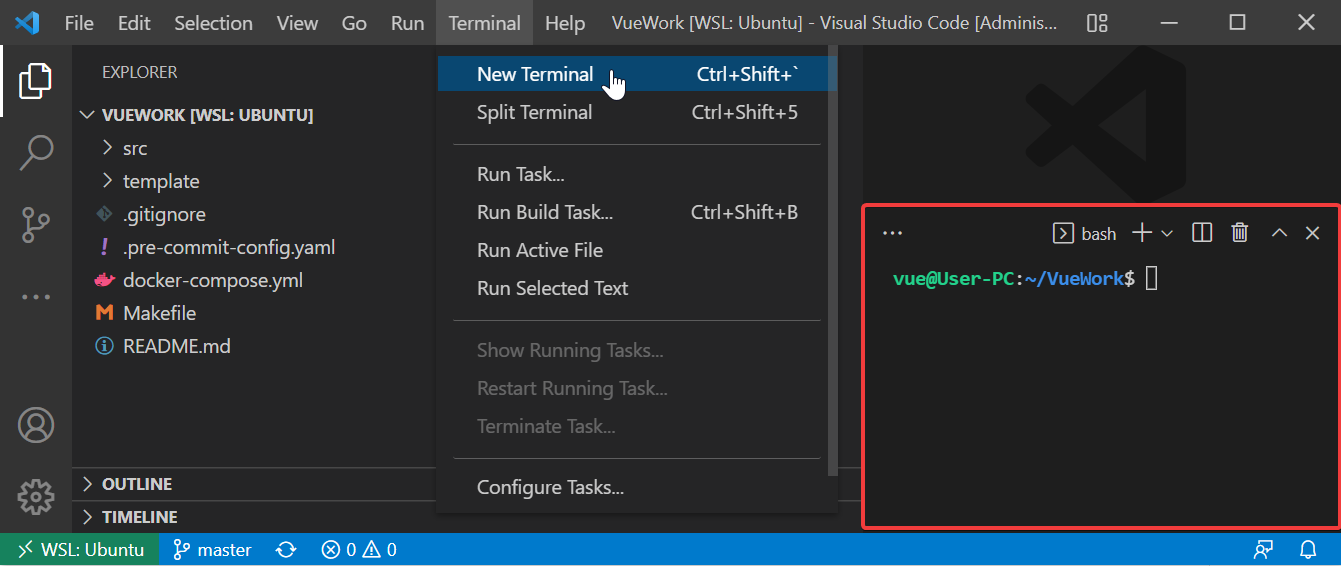Viewport: 1341px width, 566px height.
Task: Focus the terminal prompt input area
Action: pos(1152,279)
